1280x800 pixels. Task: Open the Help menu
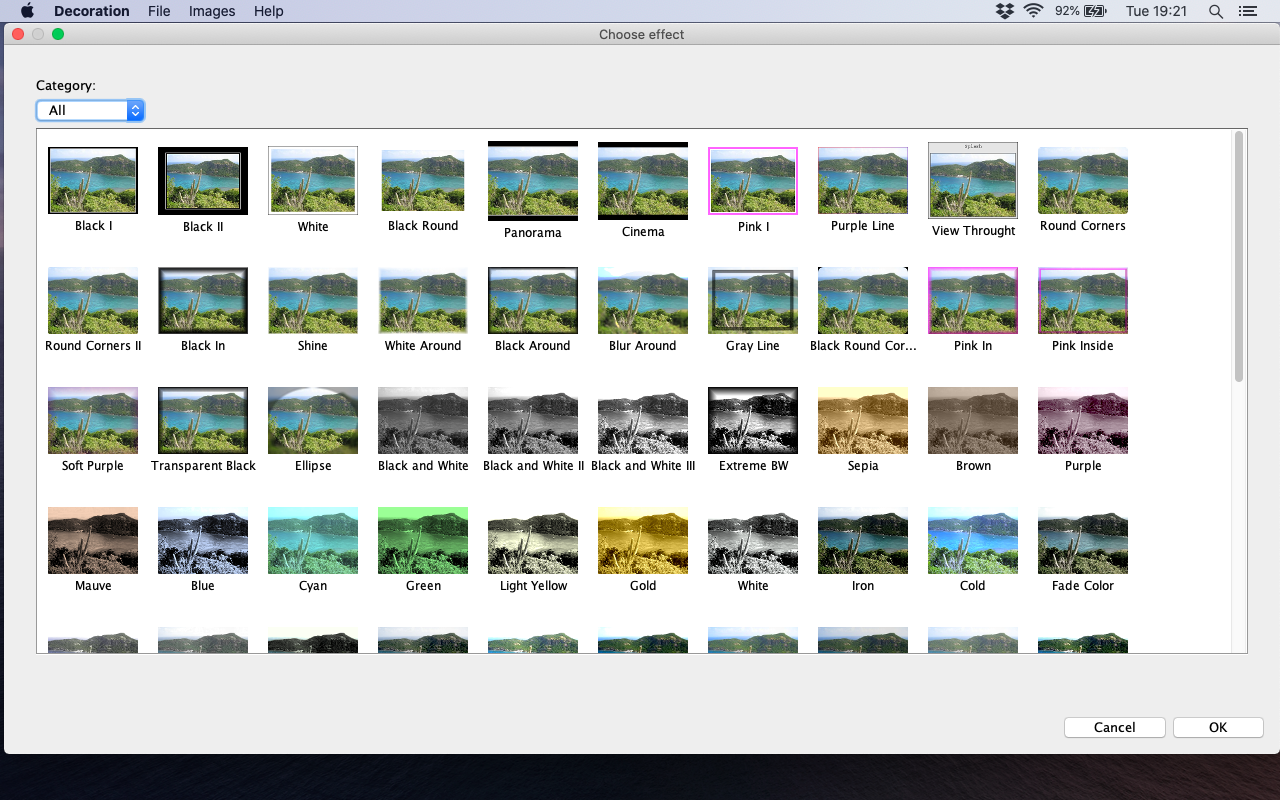[268, 11]
